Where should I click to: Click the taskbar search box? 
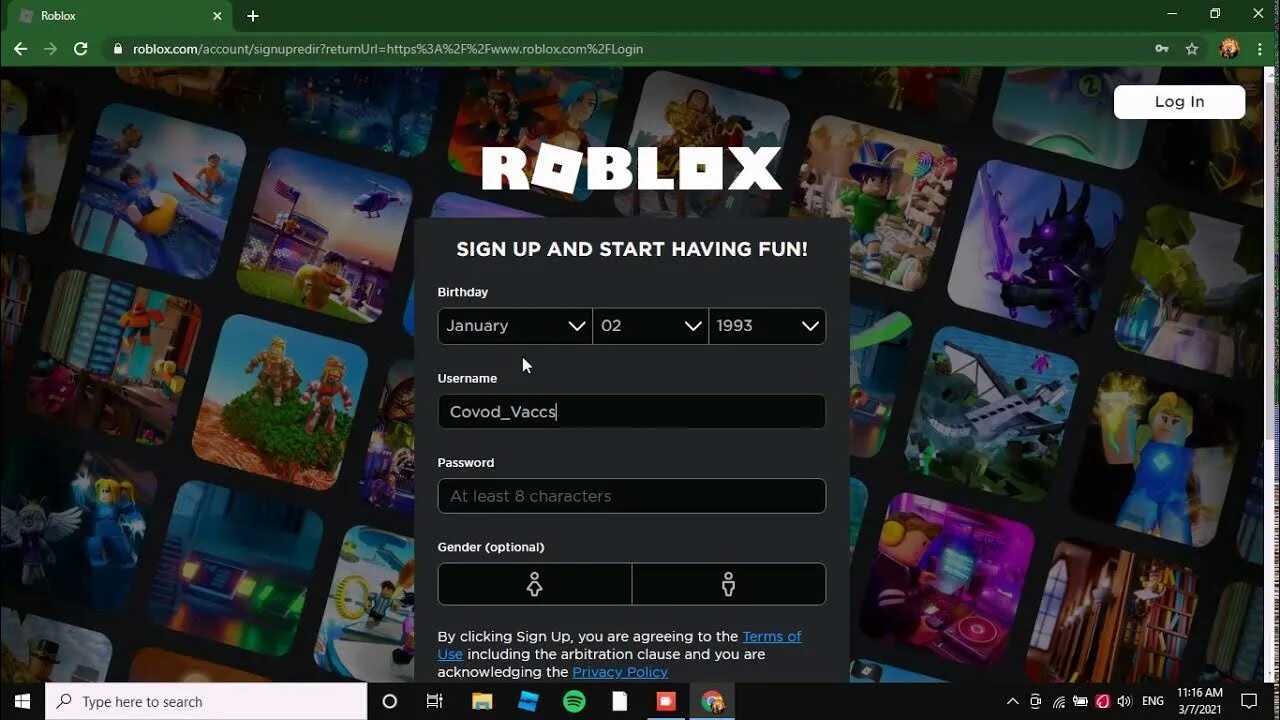(x=207, y=702)
